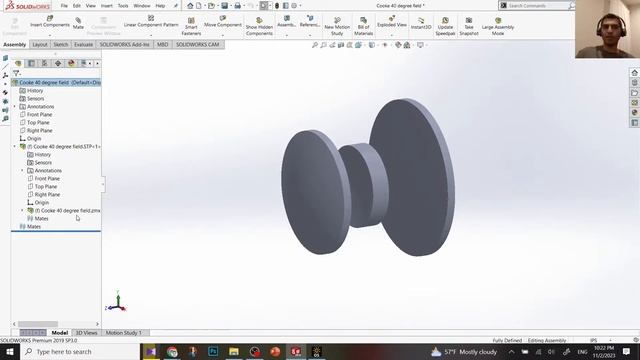Image resolution: width=640 pixels, height=360 pixels.
Task: Click the Rebuild traffic light icon
Action: (277, 6)
